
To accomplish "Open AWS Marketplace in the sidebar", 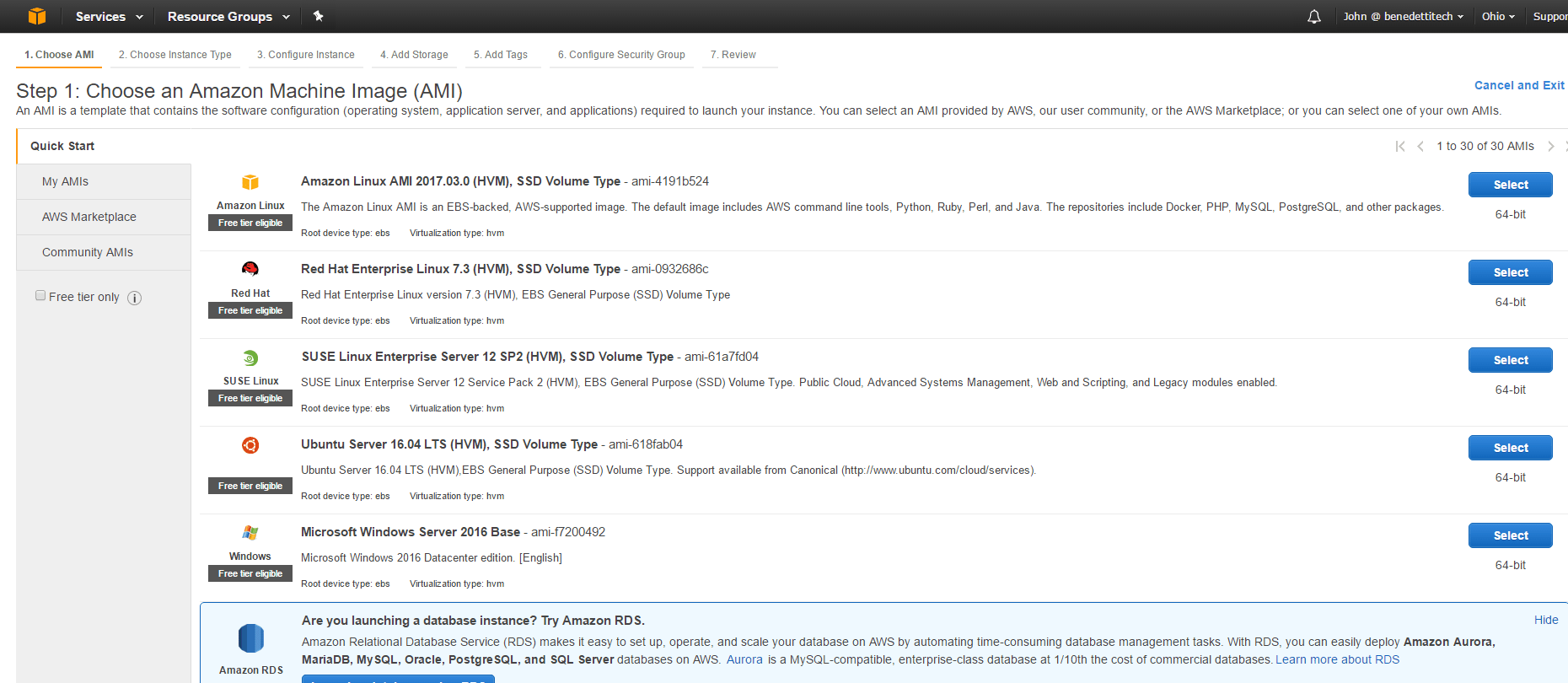I will pos(104,217).
